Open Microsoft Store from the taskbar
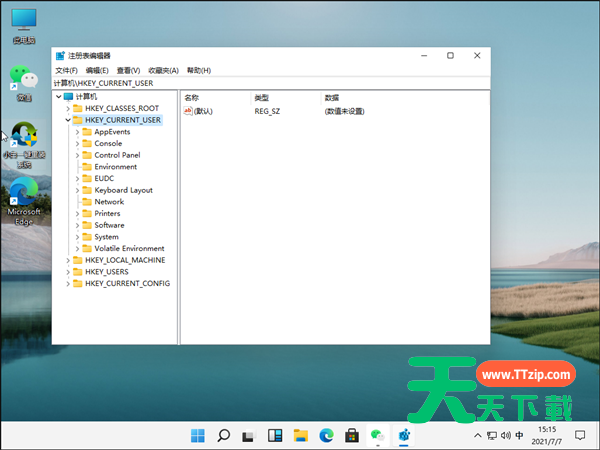600x450 pixels. tap(351, 436)
